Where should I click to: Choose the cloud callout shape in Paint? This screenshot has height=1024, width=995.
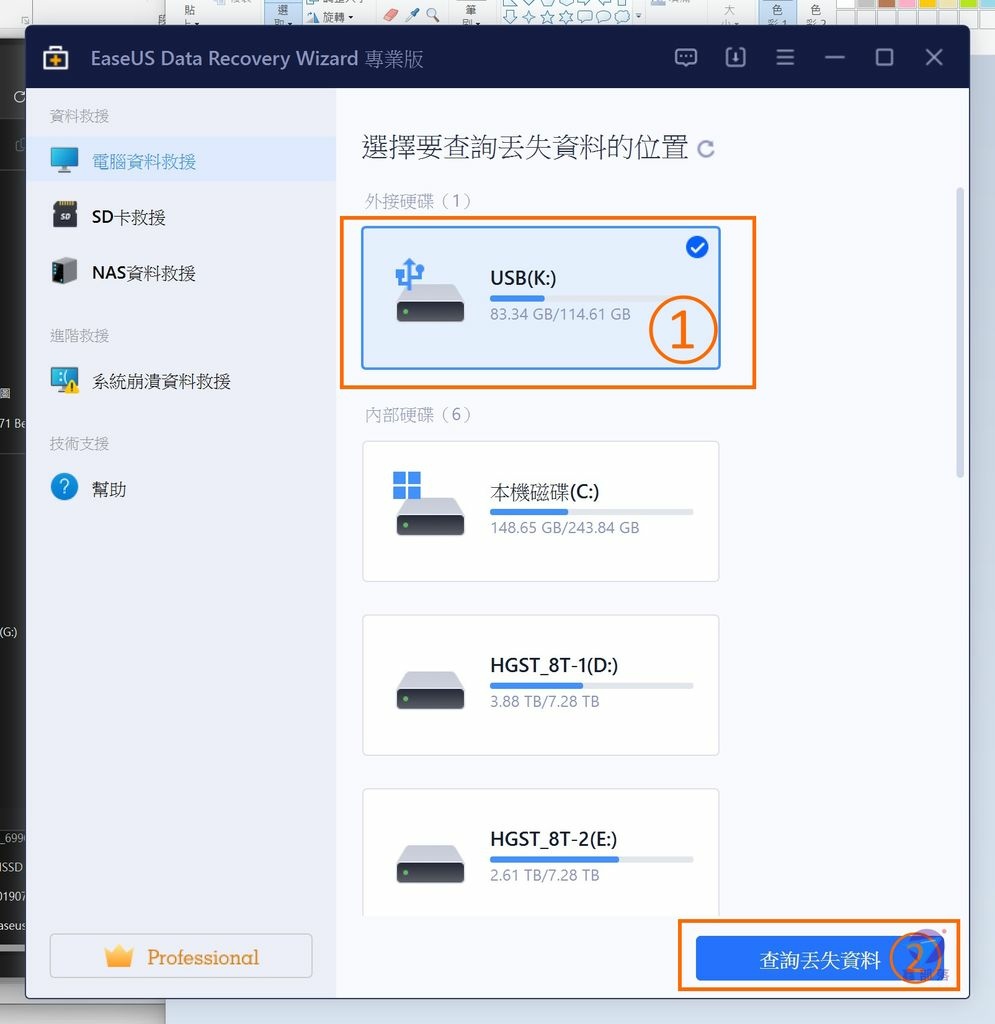622,16
